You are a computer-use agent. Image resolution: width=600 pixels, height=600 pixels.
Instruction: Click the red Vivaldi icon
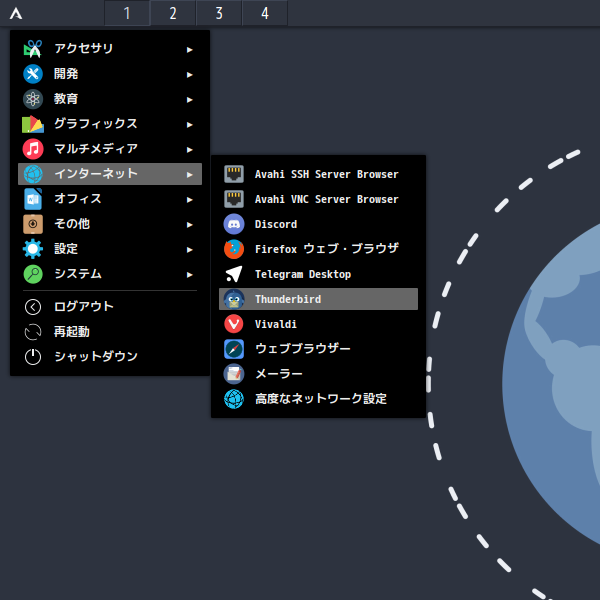click(234, 324)
